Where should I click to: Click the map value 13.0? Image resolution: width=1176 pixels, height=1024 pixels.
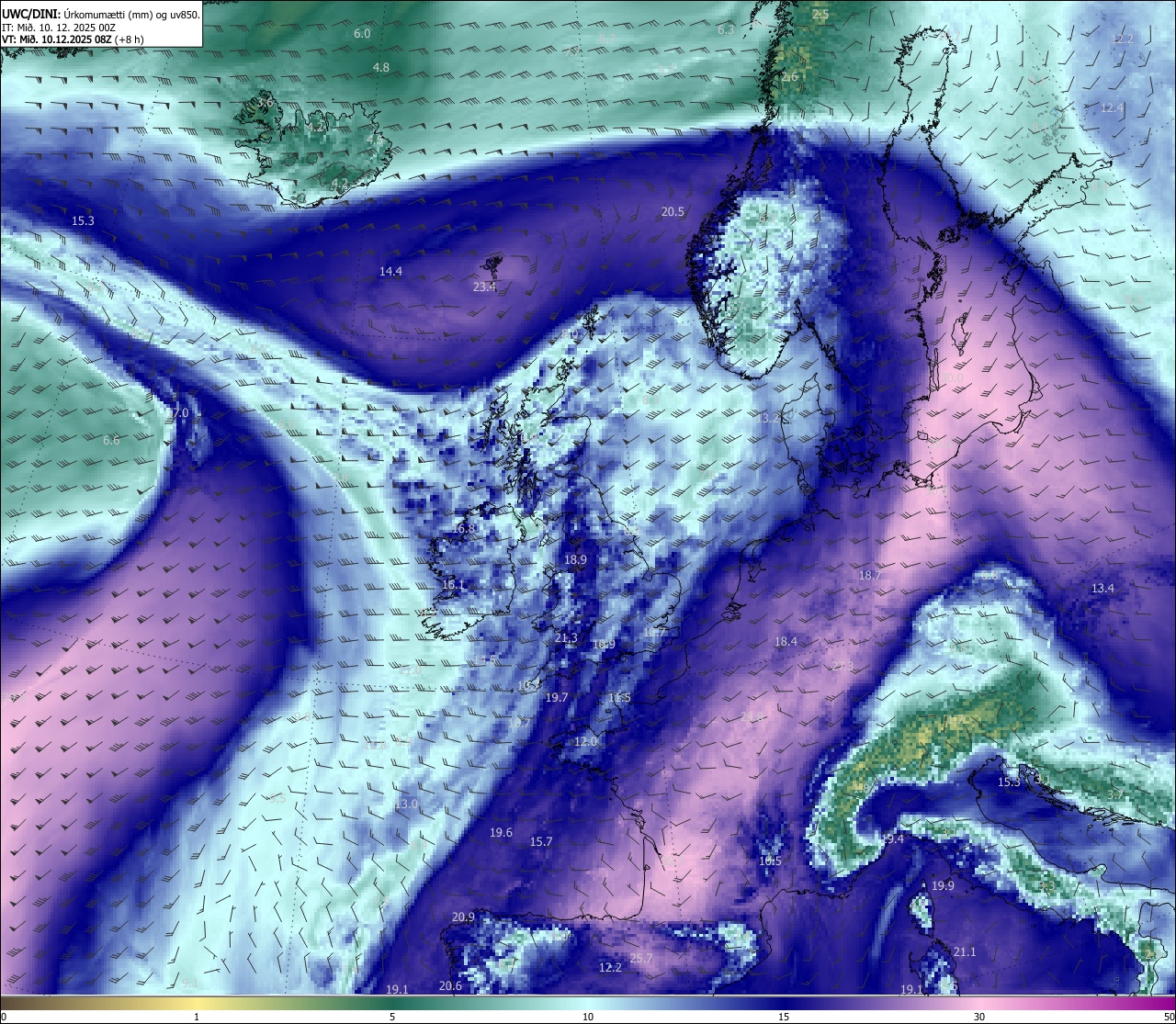(x=405, y=805)
